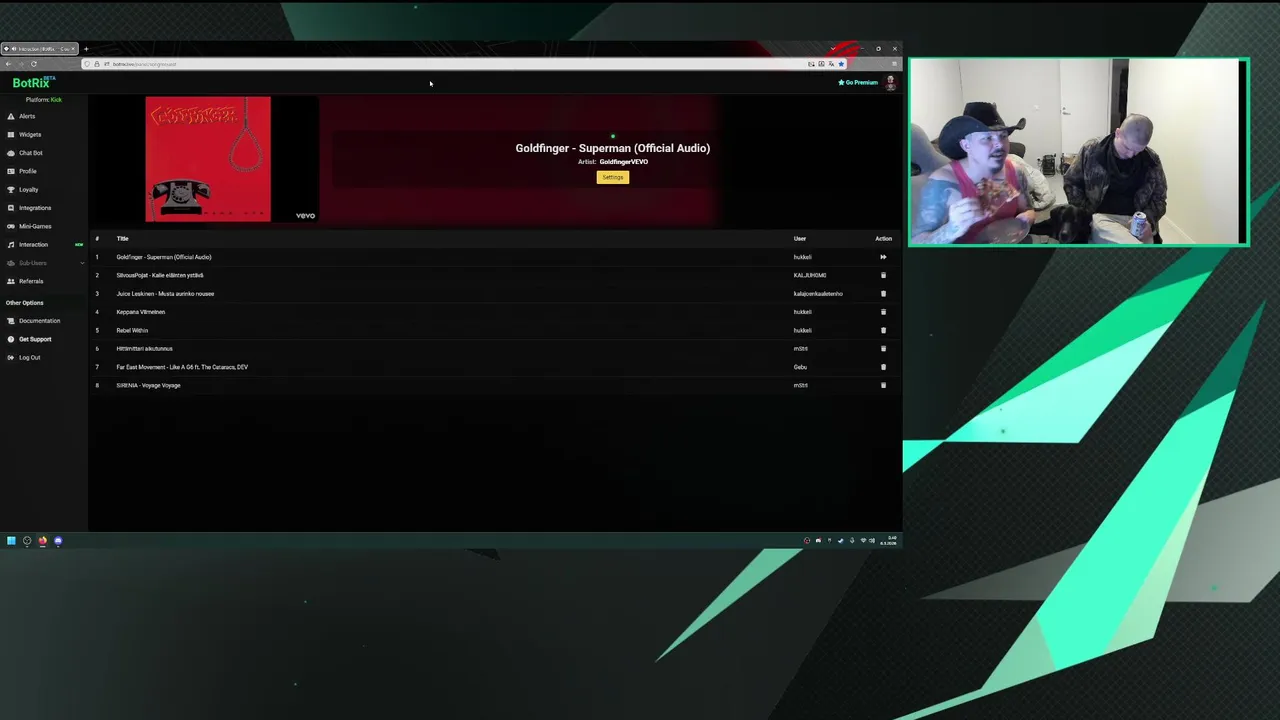
Task: Open Alerts in sidebar
Action: point(27,116)
